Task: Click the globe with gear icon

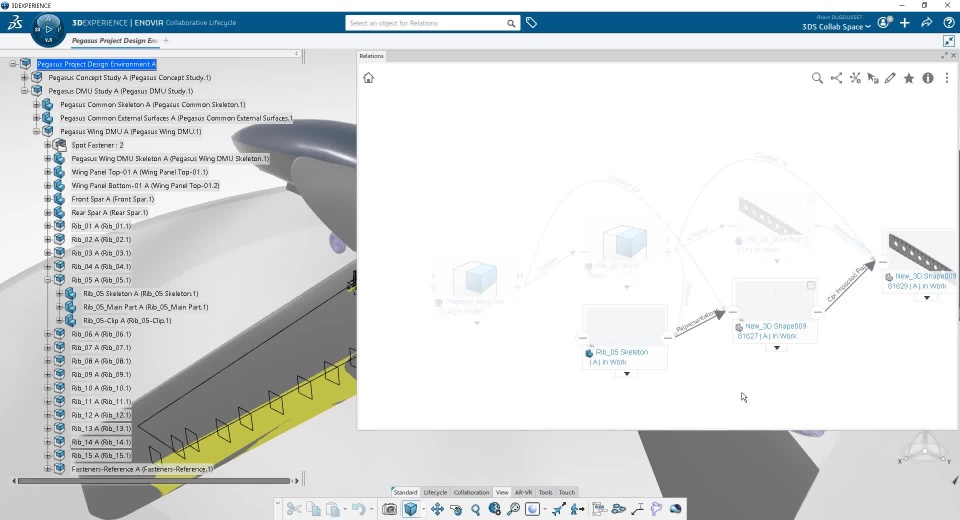Action: coord(495,509)
